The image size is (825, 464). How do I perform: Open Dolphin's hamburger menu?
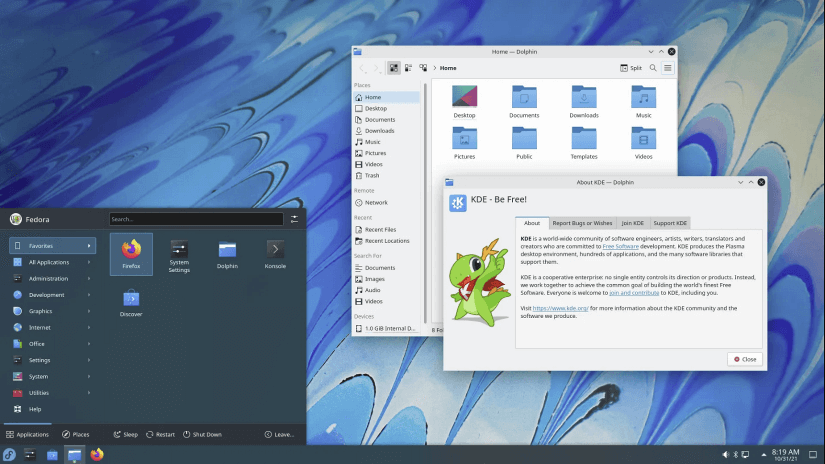[x=668, y=68]
